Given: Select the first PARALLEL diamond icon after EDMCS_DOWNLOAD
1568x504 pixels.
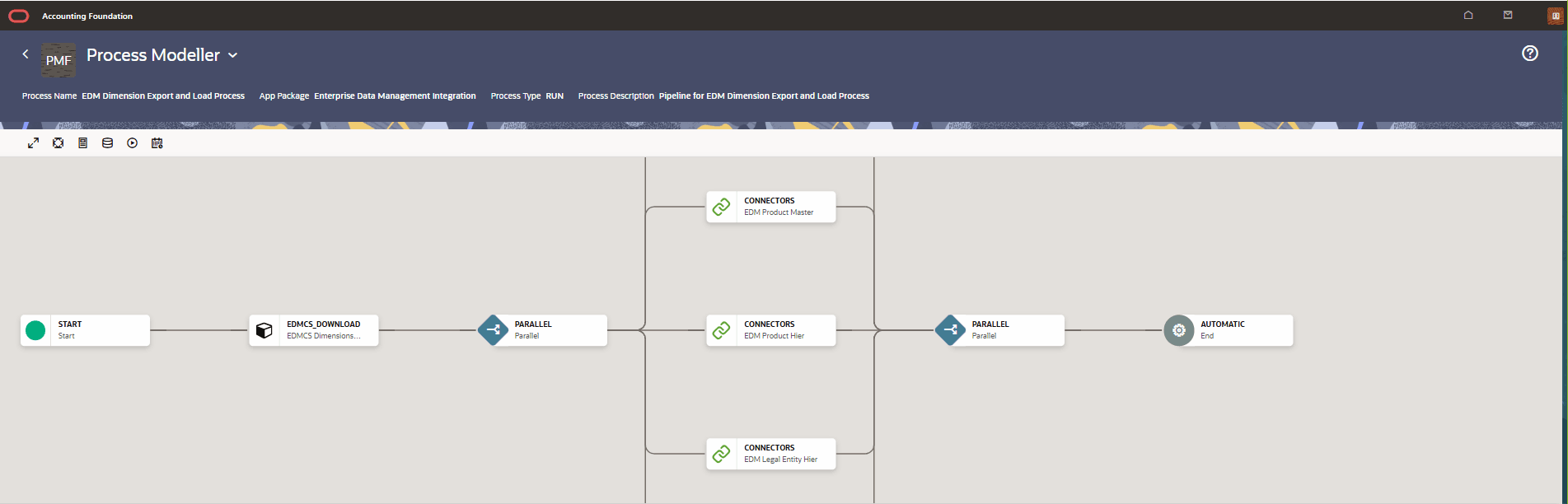Looking at the screenshot, I should point(494,330).
